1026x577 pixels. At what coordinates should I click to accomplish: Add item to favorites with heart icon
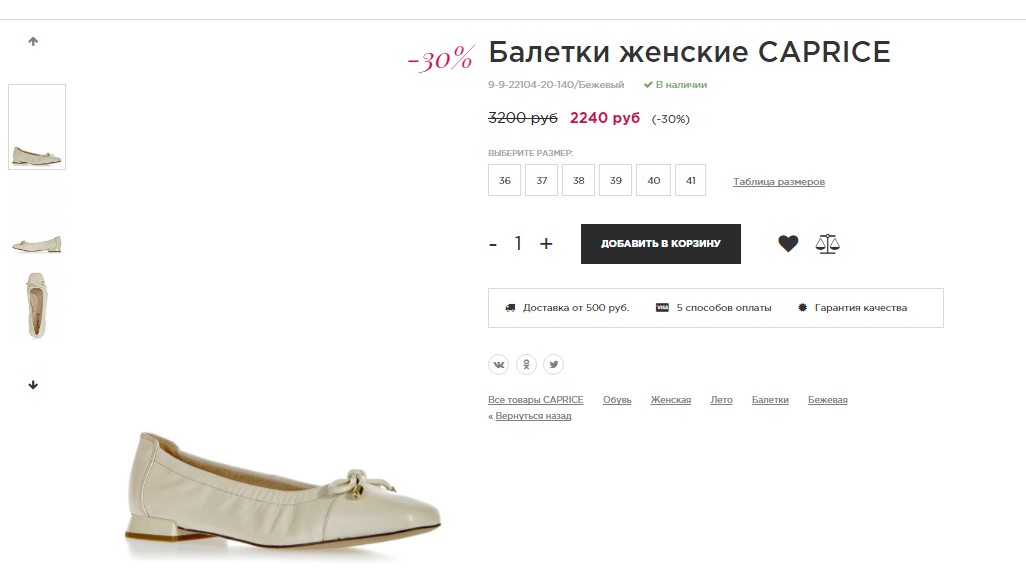point(788,243)
